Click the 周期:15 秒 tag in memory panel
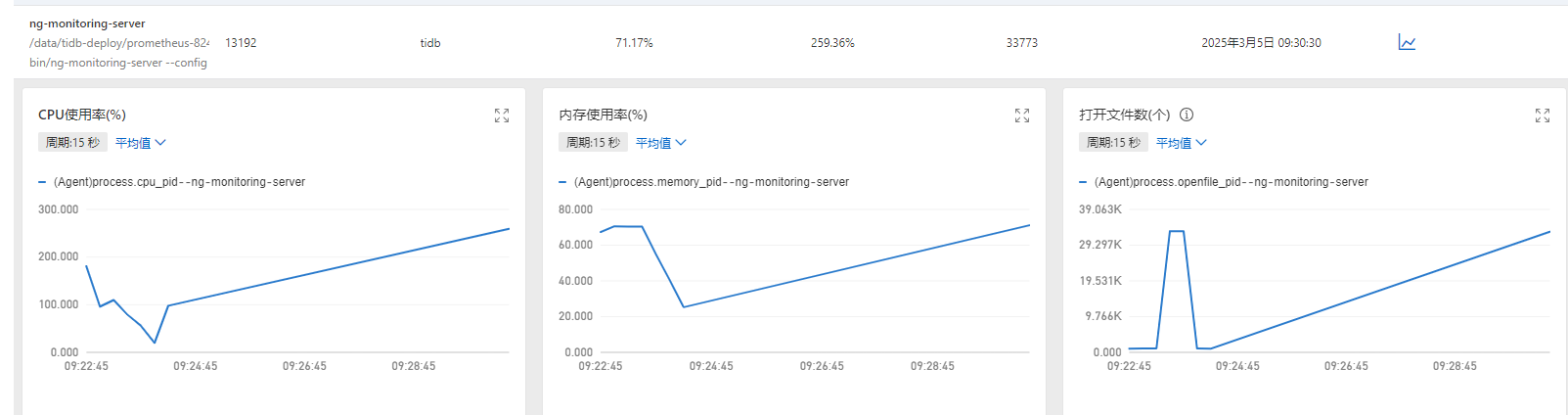1568x415 pixels. click(x=593, y=143)
